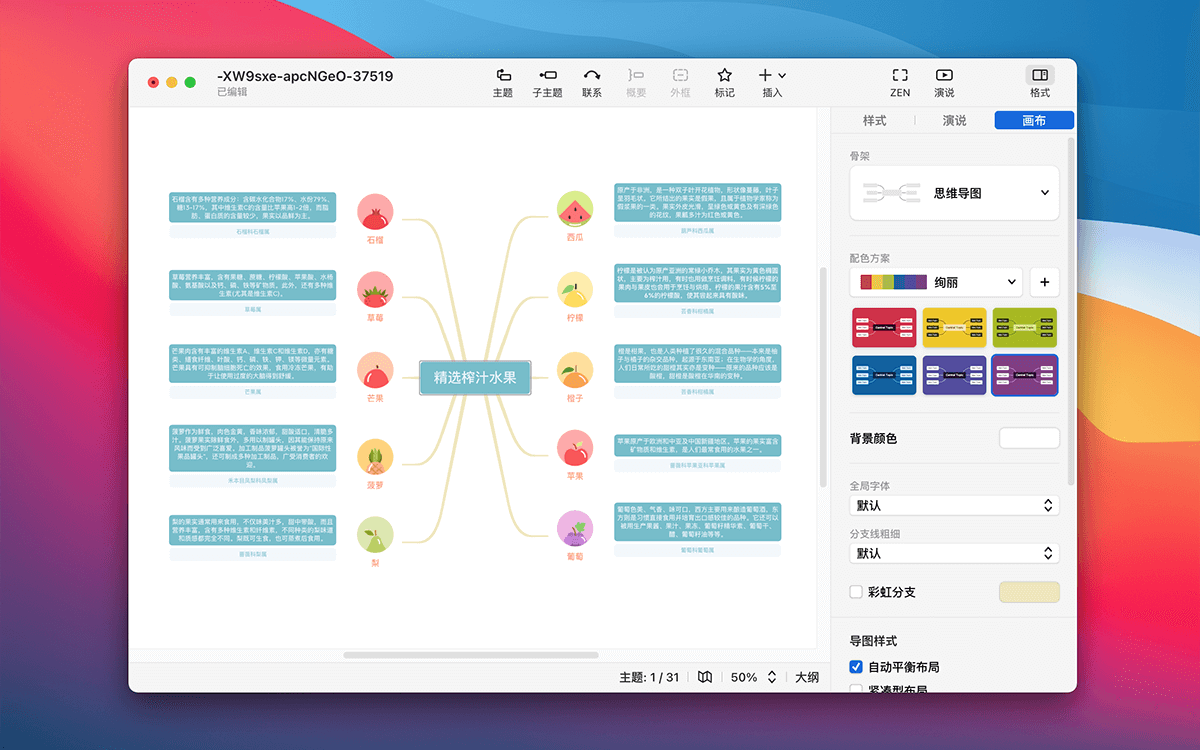Choose the red color theme thumbnail
The width and height of the screenshot is (1200, 750).
pos(884,326)
